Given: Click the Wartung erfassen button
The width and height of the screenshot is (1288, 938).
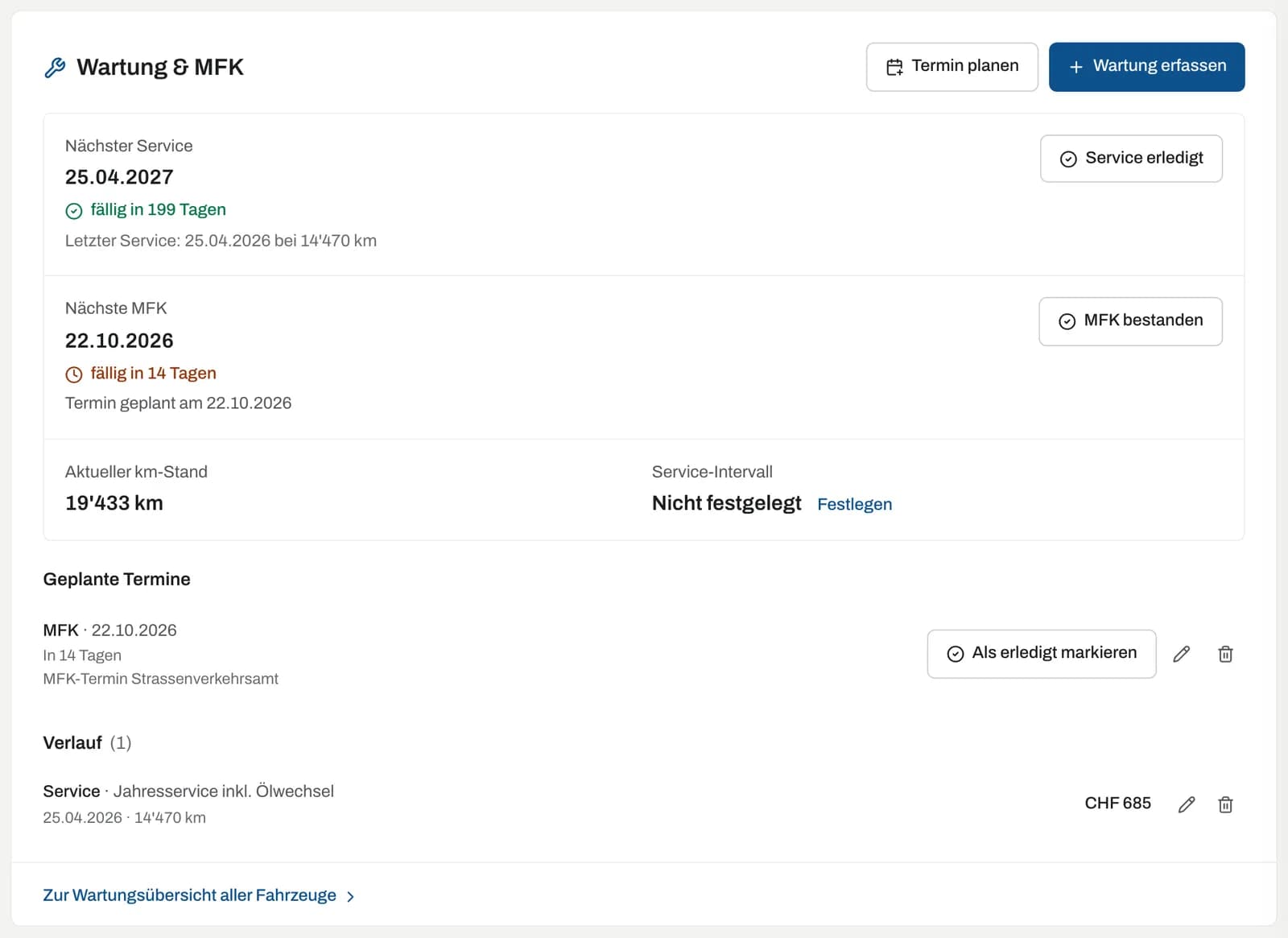Looking at the screenshot, I should tap(1146, 67).
